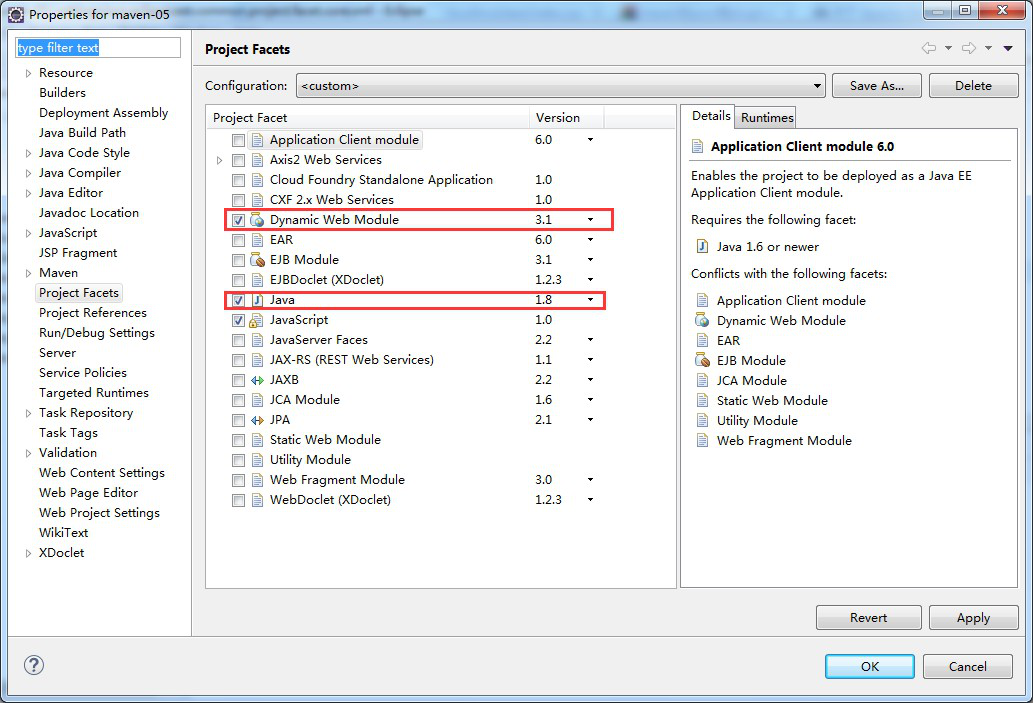Click the Apply button
1033x703 pixels.
click(x=973, y=617)
